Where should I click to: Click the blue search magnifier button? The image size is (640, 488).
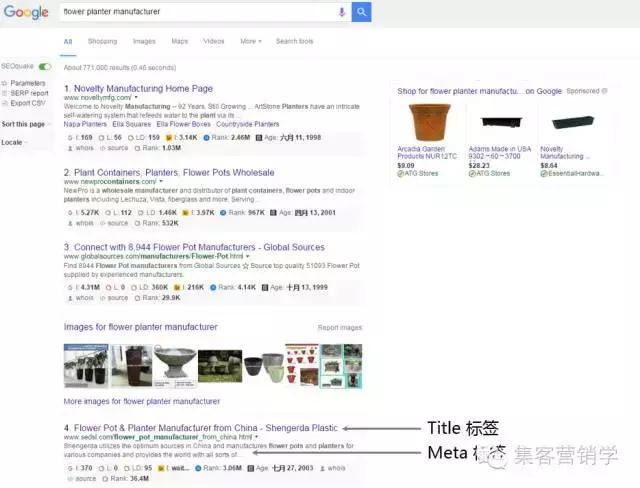coord(361,12)
